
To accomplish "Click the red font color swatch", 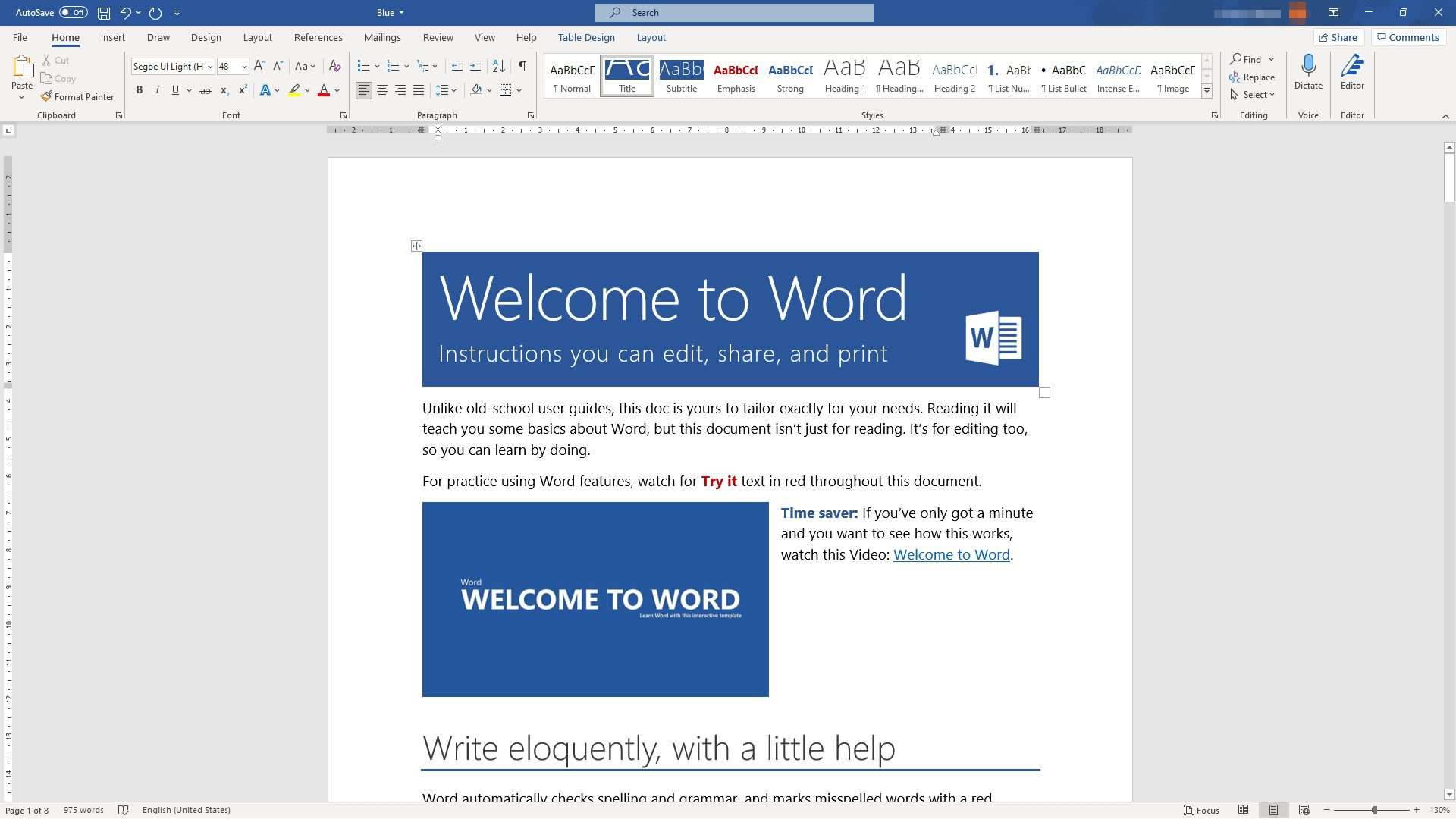I will click(324, 90).
